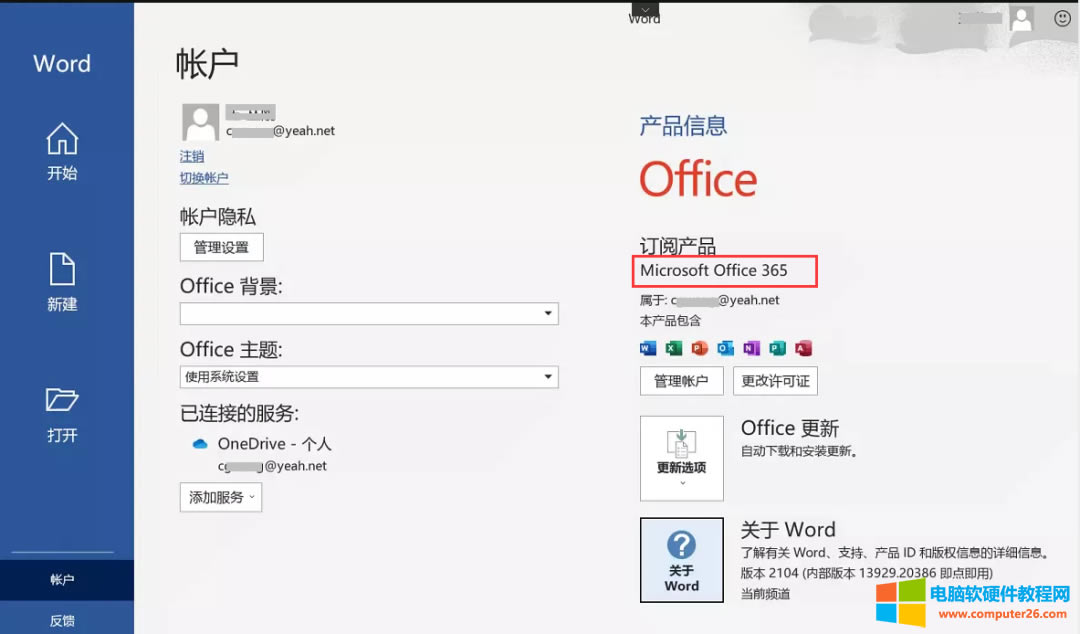The width and height of the screenshot is (1080, 634).
Task: Switch to the 开始 sidebar item
Action: pos(61,152)
